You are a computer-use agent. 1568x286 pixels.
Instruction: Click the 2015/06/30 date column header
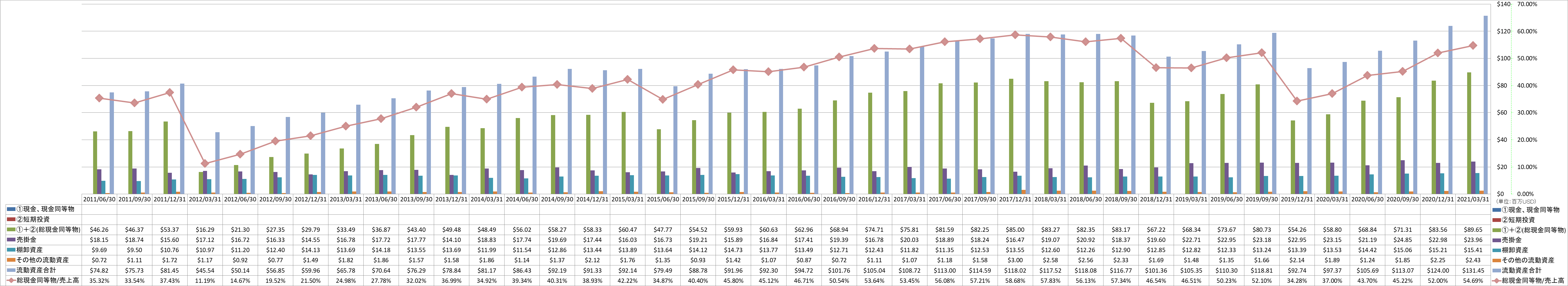coord(663,199)
